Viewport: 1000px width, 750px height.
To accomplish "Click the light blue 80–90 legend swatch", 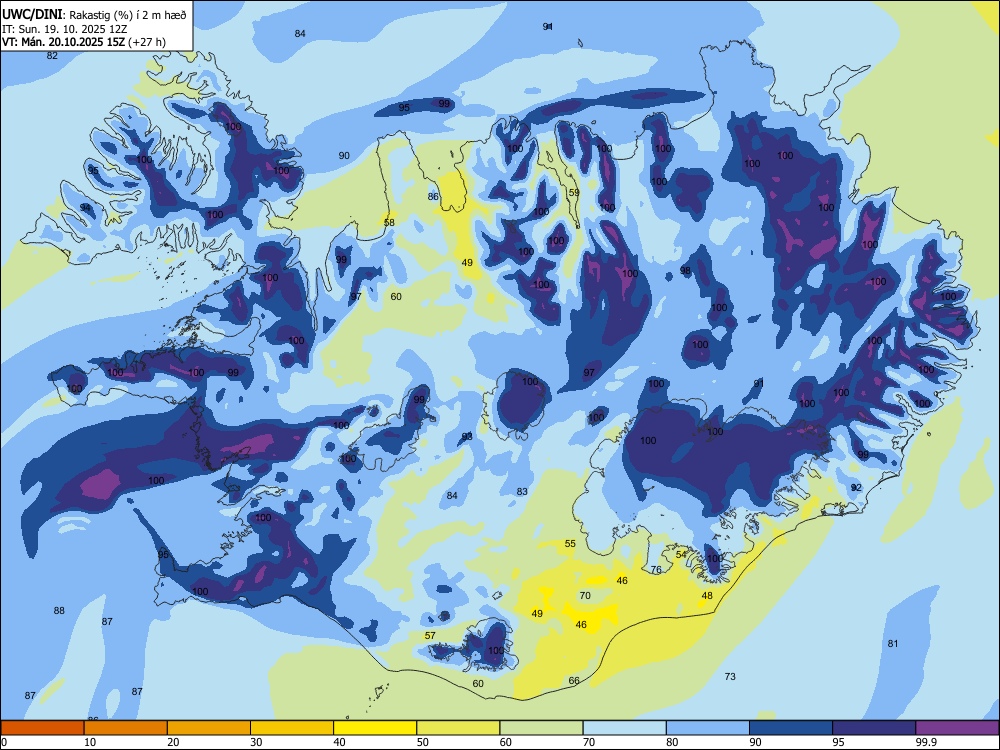I will point(708,728).
